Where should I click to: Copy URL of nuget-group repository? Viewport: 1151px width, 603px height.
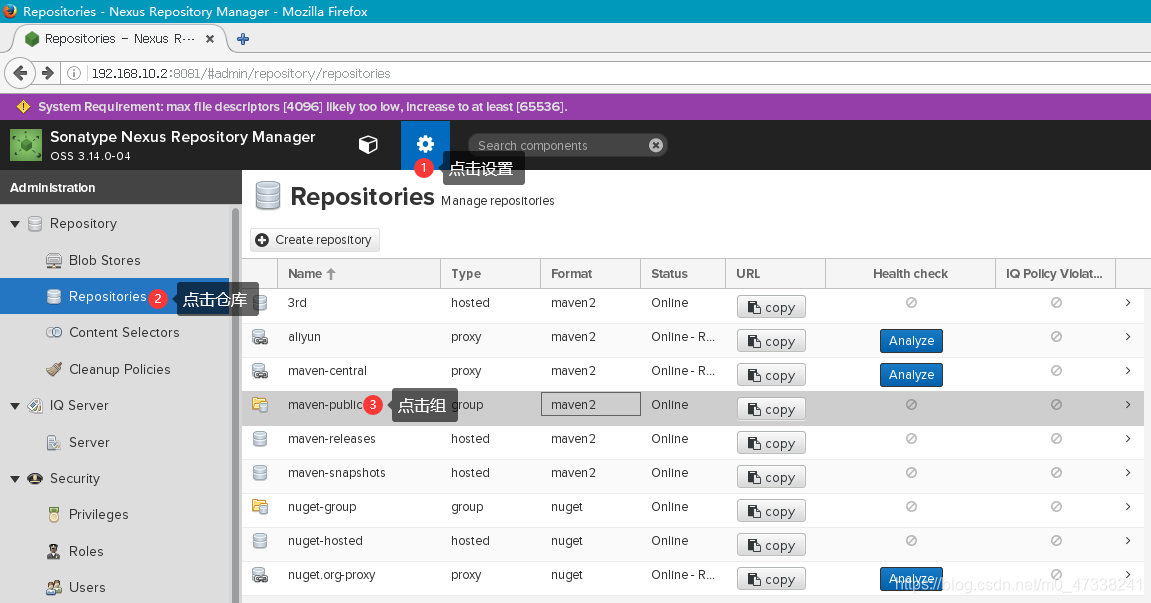point(771,510)
